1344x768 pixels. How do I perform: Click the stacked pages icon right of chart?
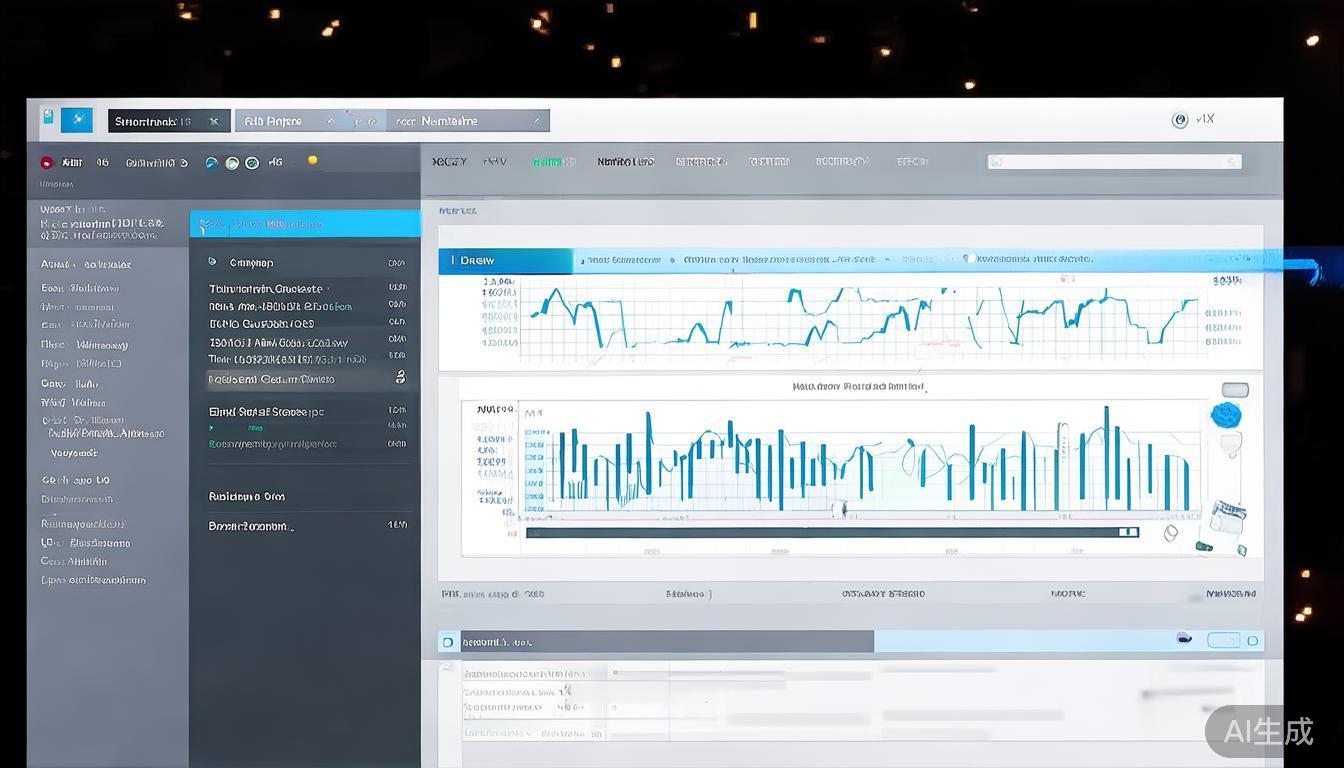[x=1227, y=515]
